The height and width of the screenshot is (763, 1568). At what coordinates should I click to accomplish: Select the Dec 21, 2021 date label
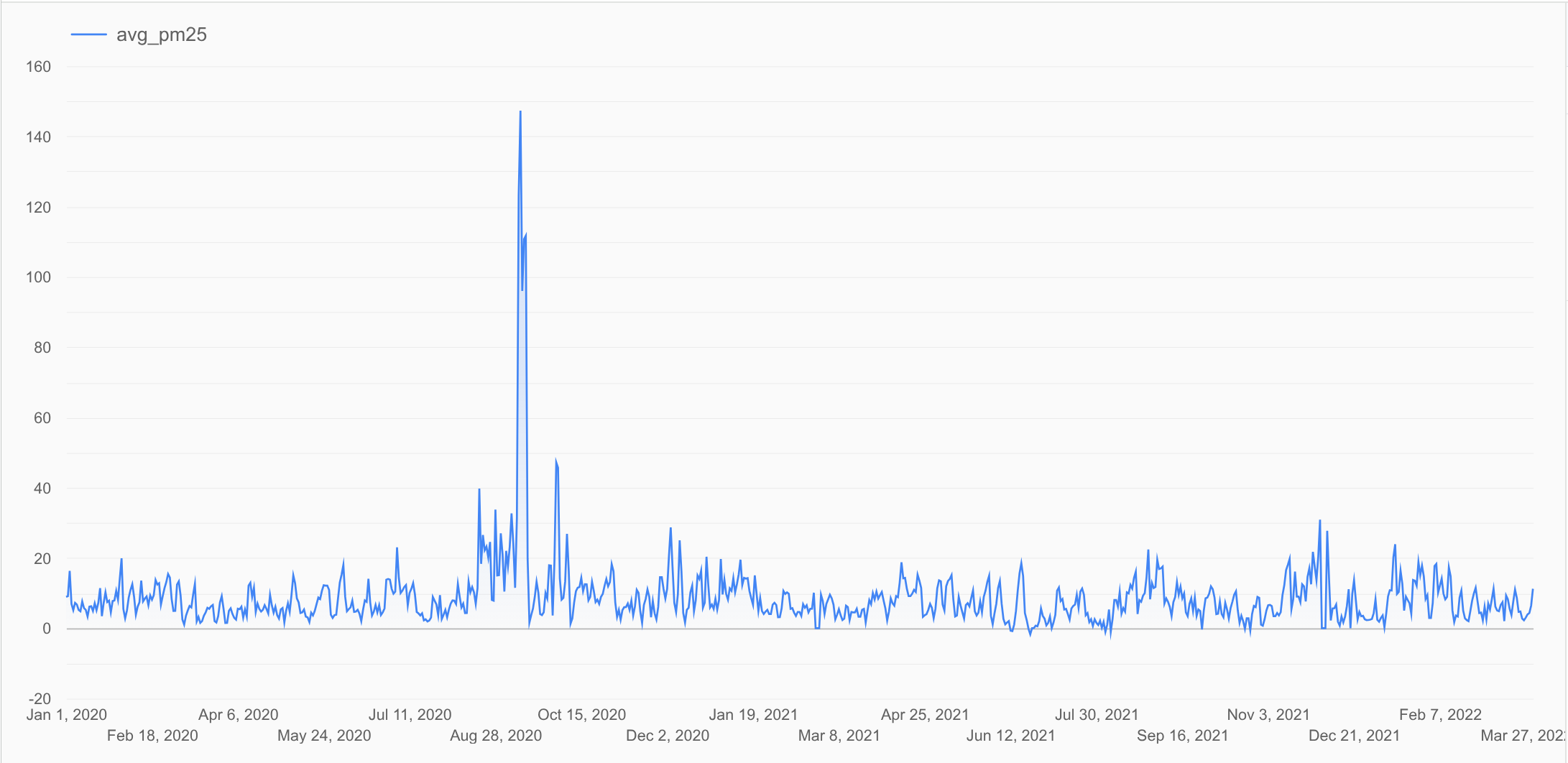1355,736
